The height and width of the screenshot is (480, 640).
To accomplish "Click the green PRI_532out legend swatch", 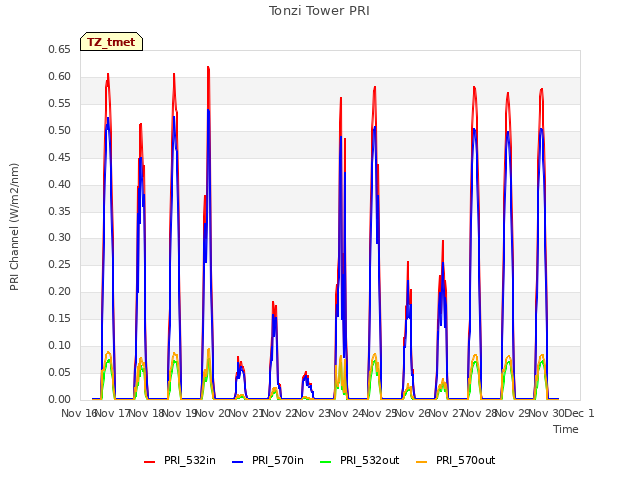I will 326,462.
